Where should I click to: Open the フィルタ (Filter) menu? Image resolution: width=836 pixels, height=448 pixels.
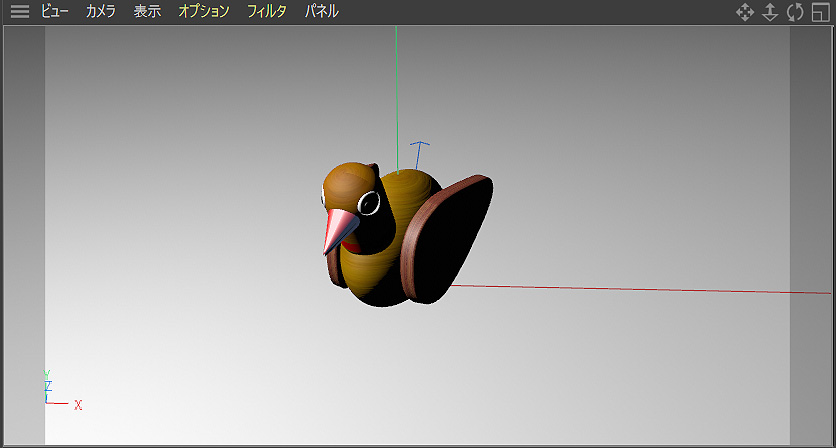[267, 12]
